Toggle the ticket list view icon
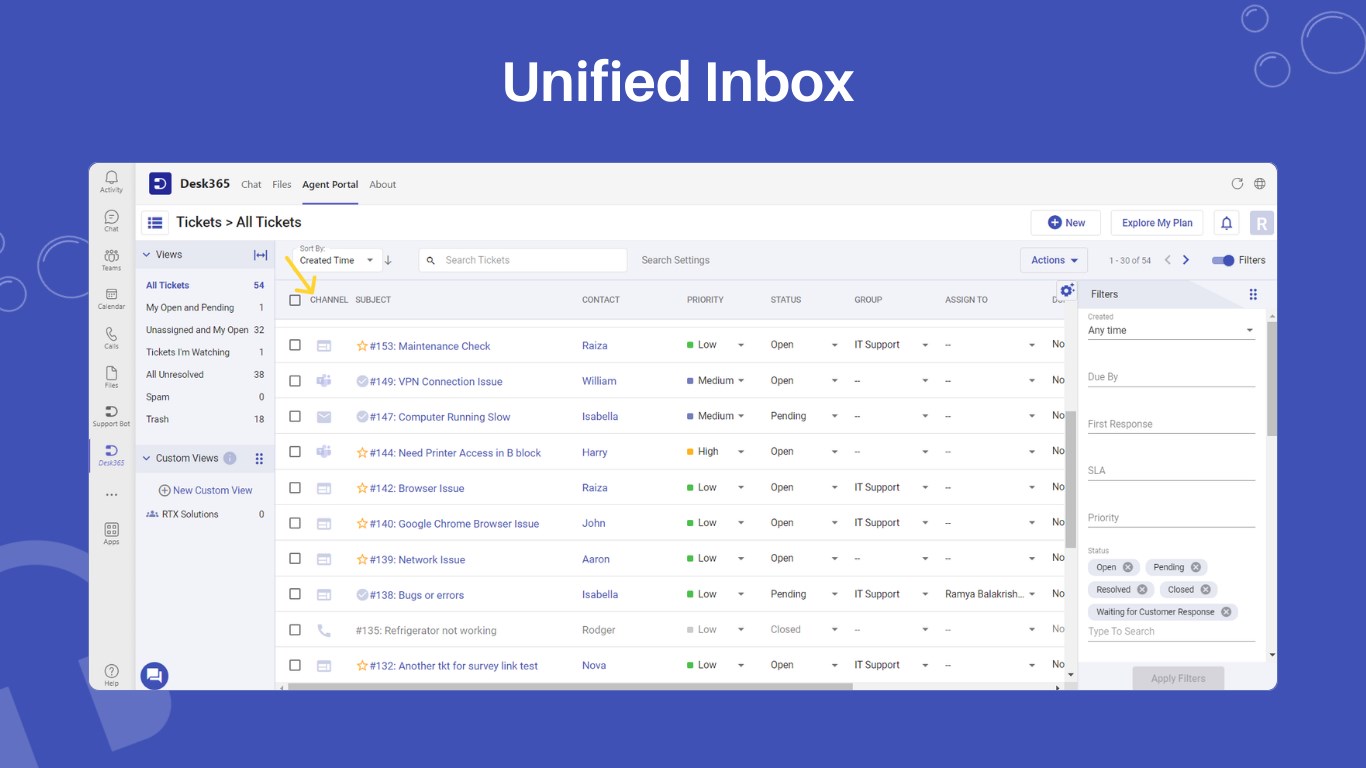The height and width of the screenshot is (768, 1366). (155, 223)
